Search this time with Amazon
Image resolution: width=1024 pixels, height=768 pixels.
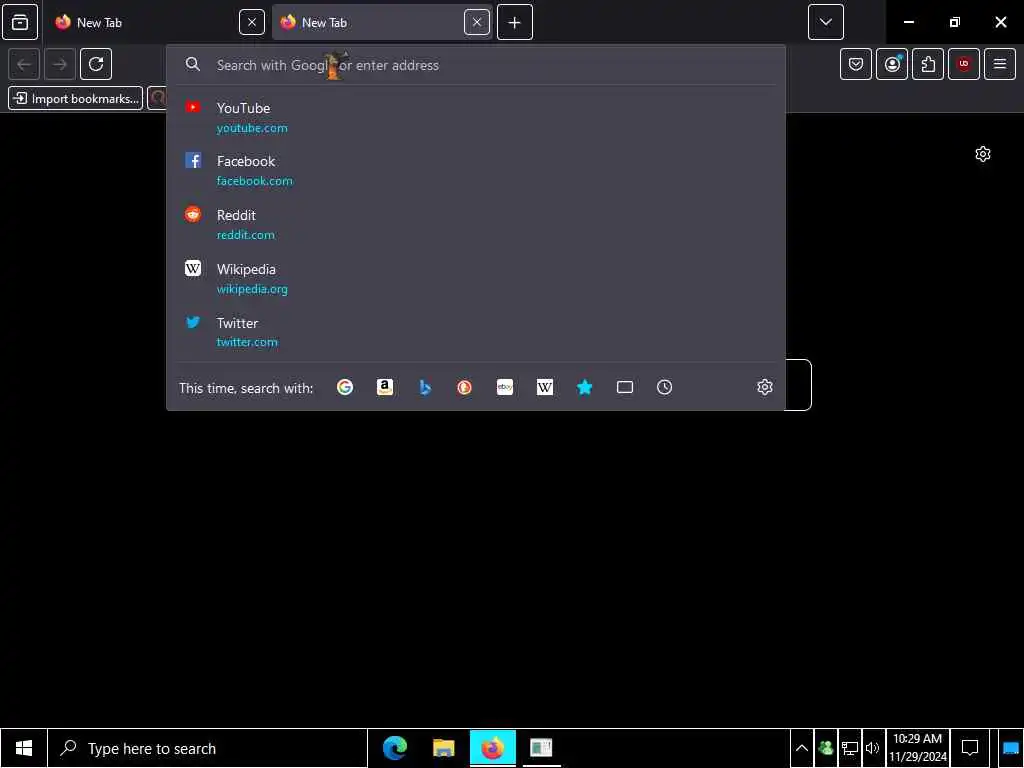click(x=385, y=387)
